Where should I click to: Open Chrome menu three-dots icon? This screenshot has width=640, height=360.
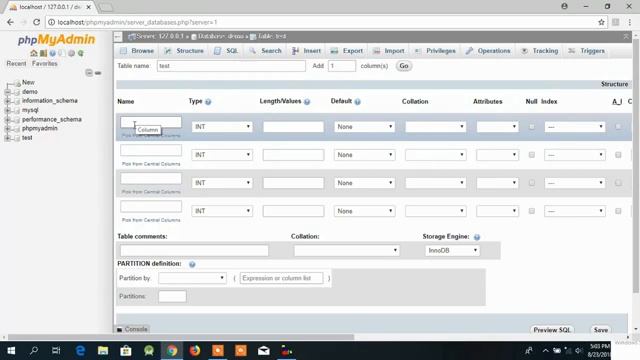[x=630, y=22]
